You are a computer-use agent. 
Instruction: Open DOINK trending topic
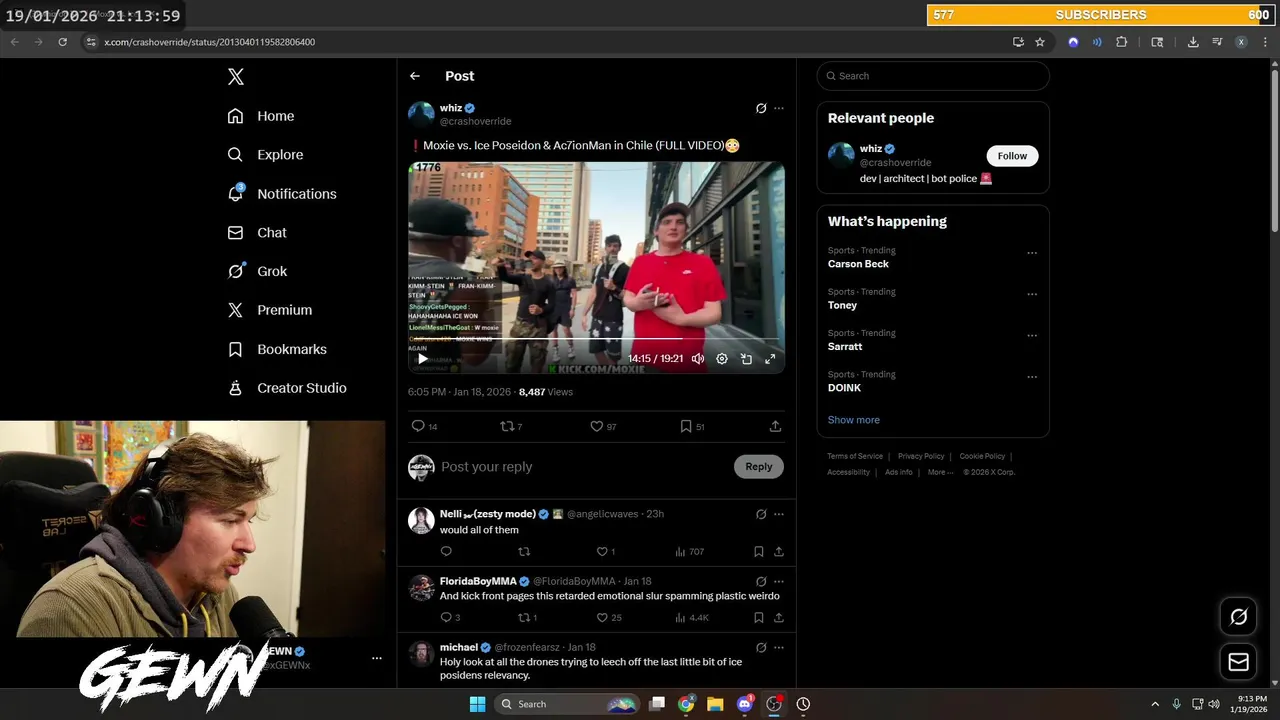pos(844,387)
